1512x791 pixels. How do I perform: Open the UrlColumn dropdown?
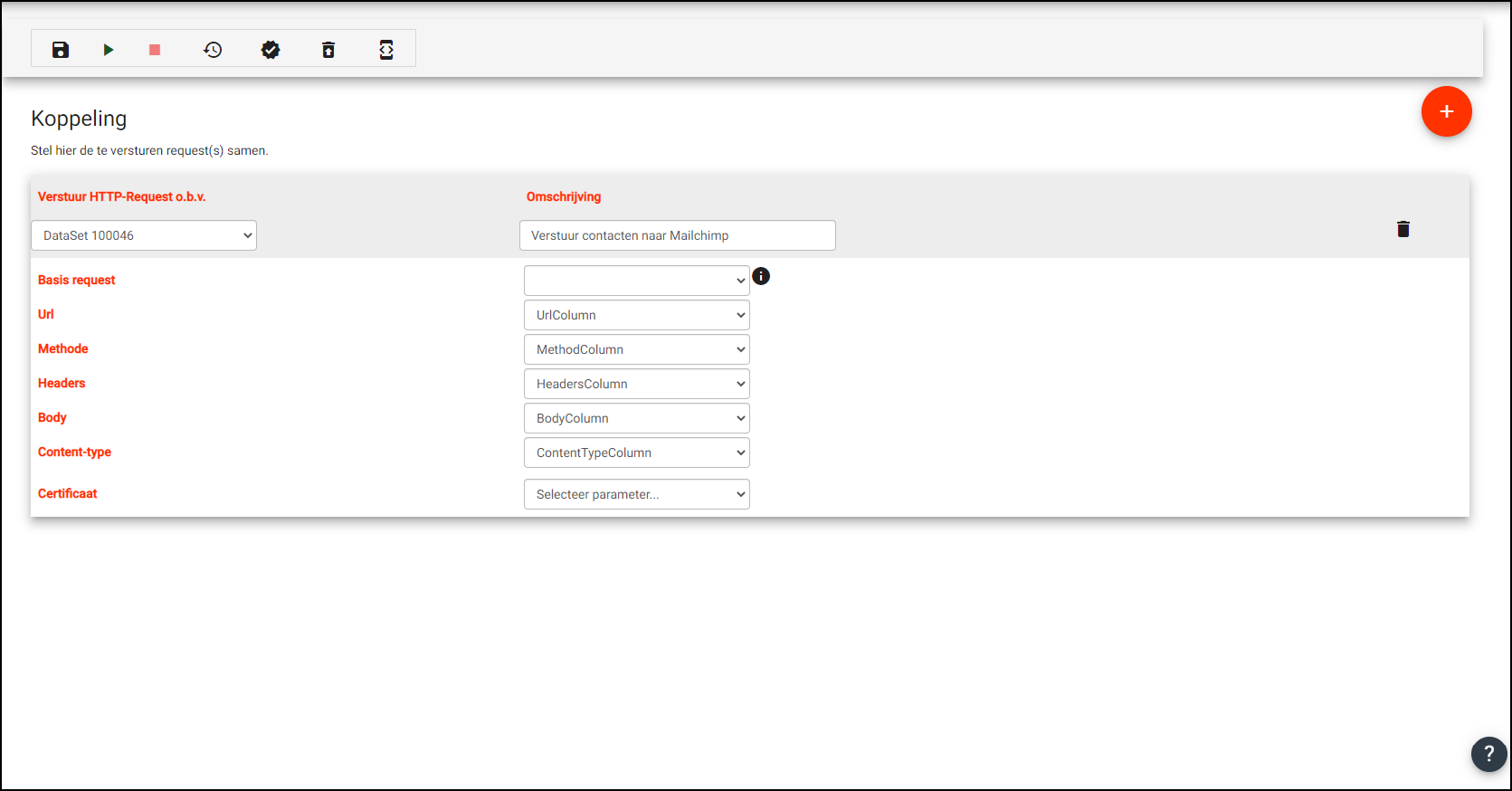tap(636, 315)
